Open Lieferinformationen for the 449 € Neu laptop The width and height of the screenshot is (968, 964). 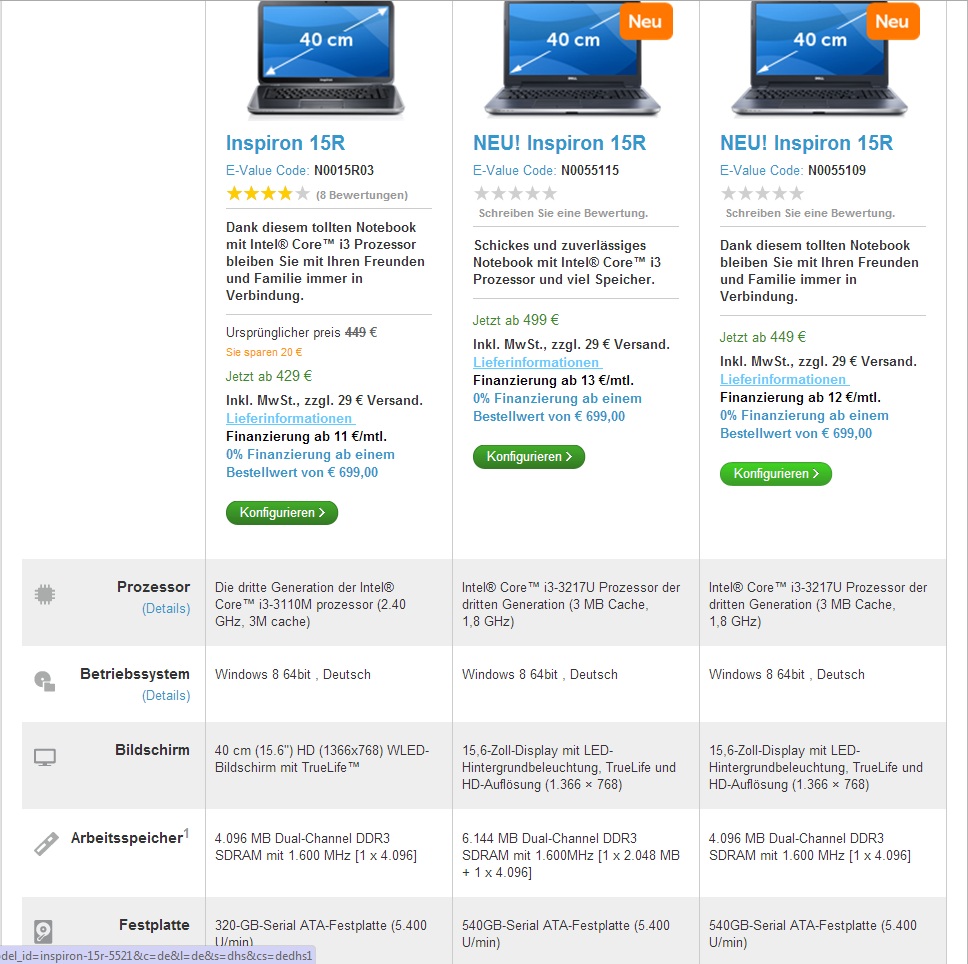(x=784, y=380)
